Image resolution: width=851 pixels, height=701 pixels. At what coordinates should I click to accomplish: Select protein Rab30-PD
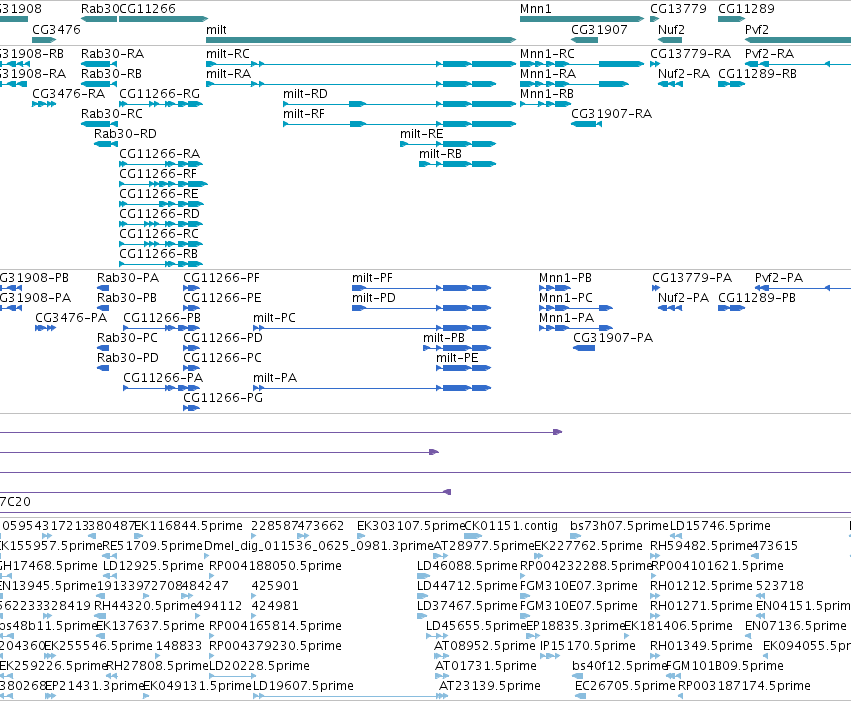[x=103, y=368]
